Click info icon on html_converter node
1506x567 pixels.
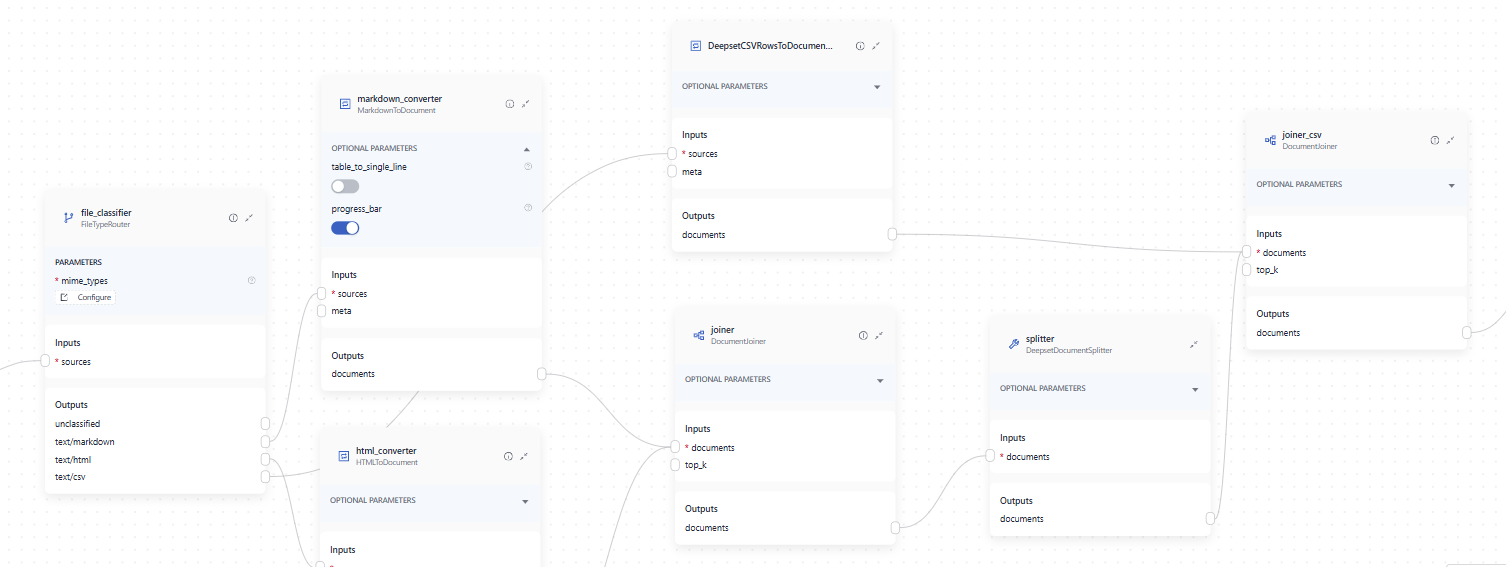point(508,456)
